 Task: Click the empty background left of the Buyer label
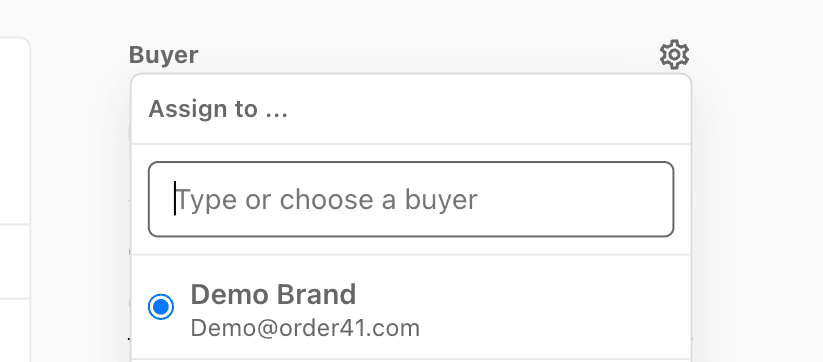pos(79,55)
